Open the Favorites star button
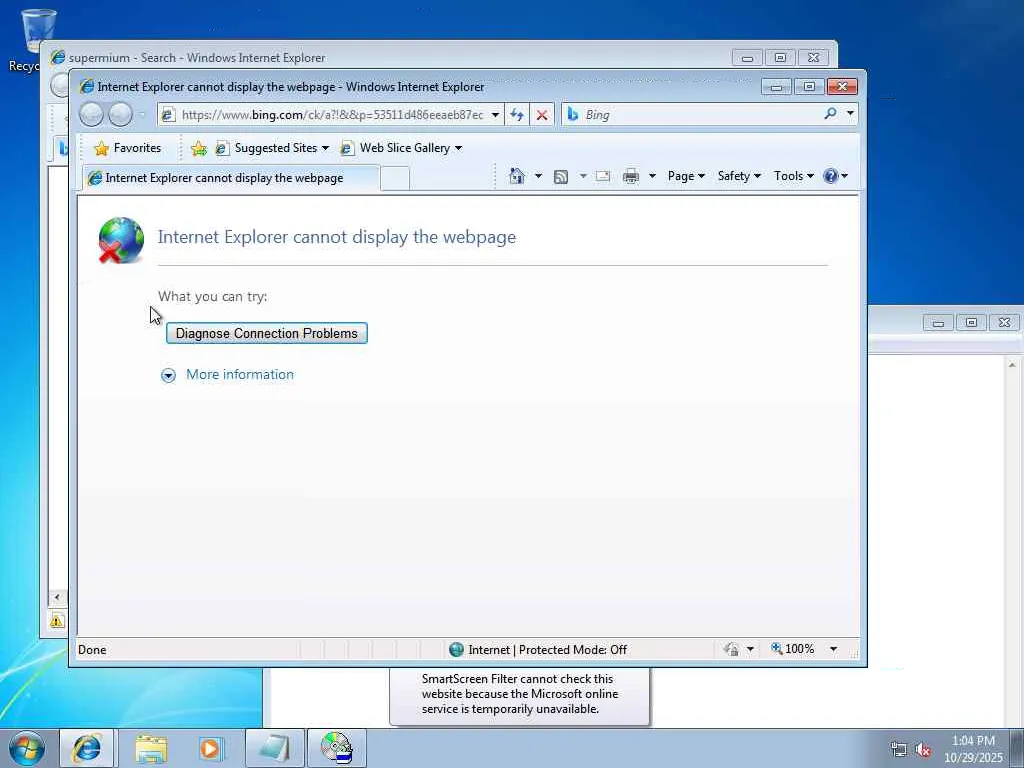This screenshot has width=1024, height=768. pyautogui.click(x=128, y=148)
